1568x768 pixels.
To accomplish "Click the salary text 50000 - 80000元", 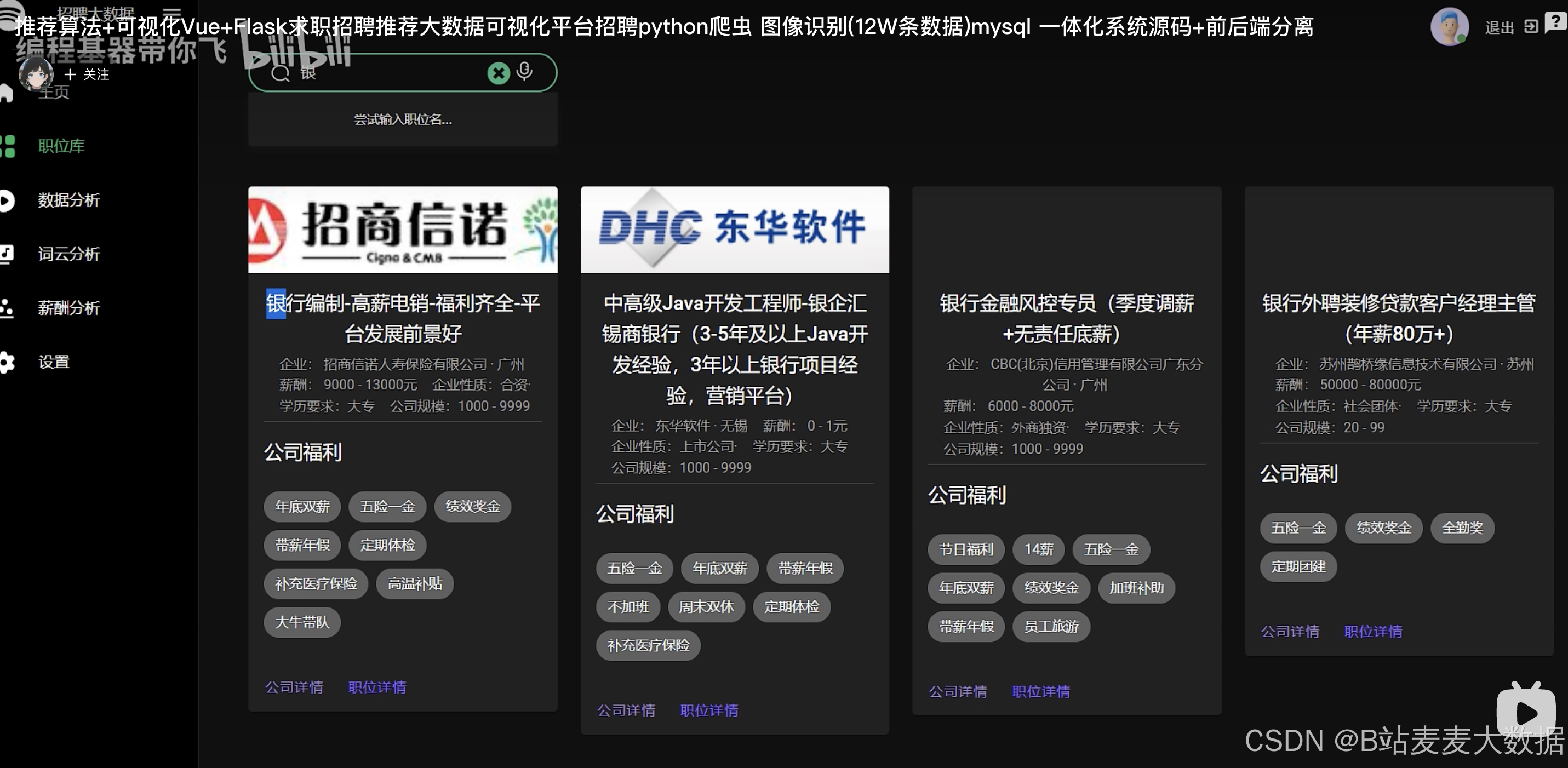I will pyautogui.click(x=1370, y=385).
